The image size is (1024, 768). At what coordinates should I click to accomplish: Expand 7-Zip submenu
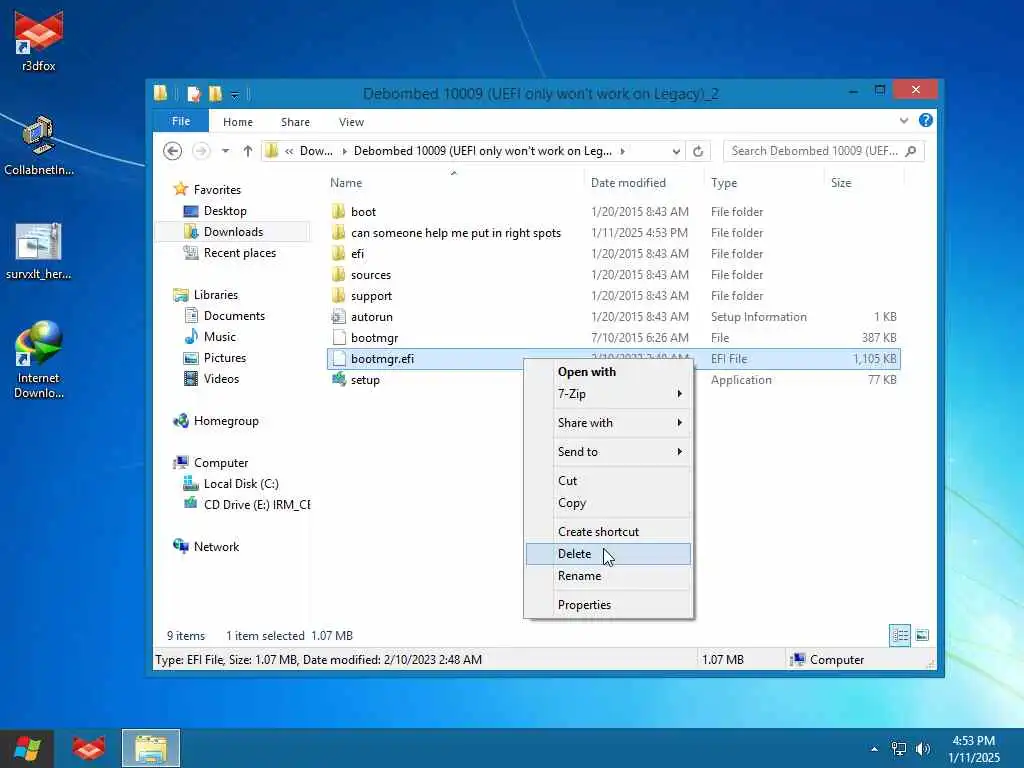point(608,394)
